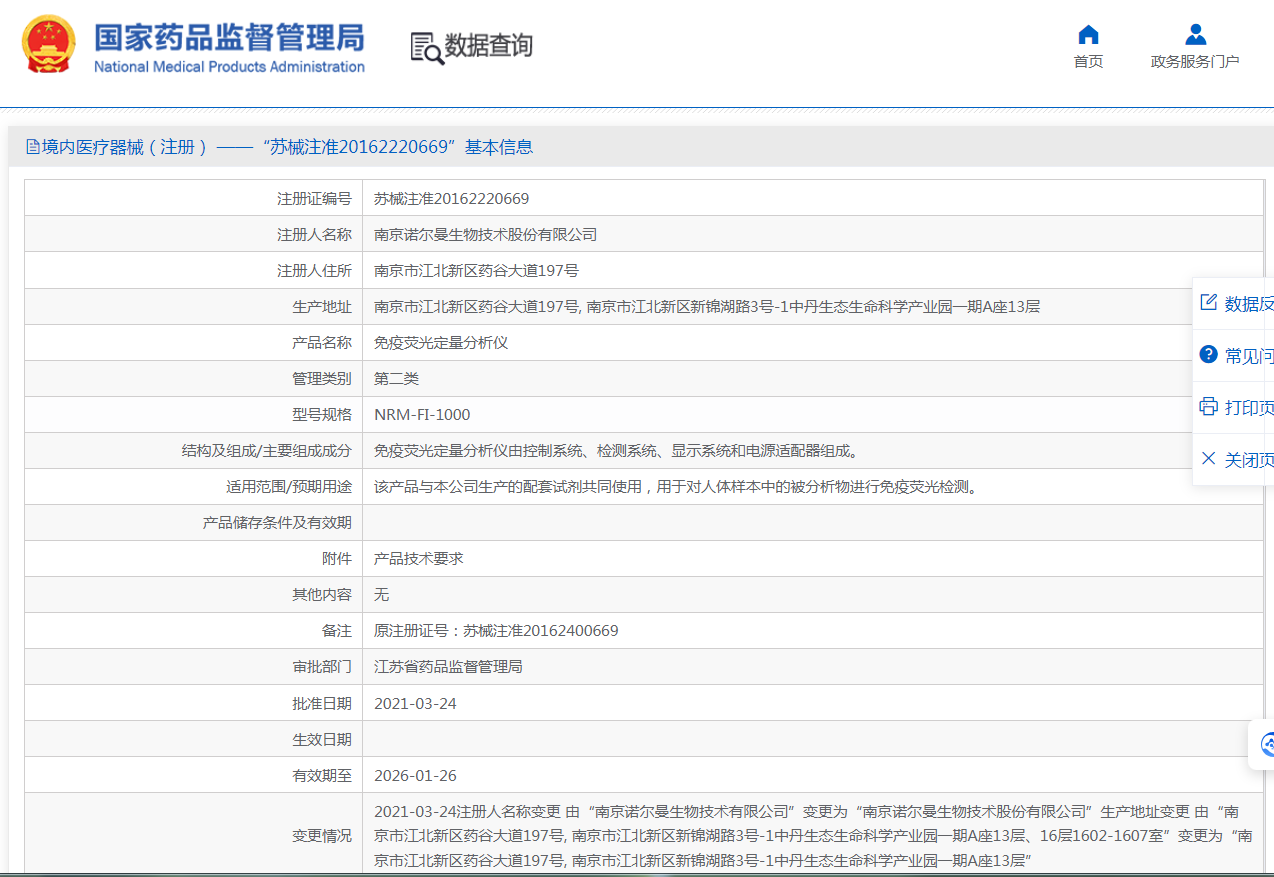Click the 批准日期 label
This screenshot has height=877, width=1274.
pos(322,704)
